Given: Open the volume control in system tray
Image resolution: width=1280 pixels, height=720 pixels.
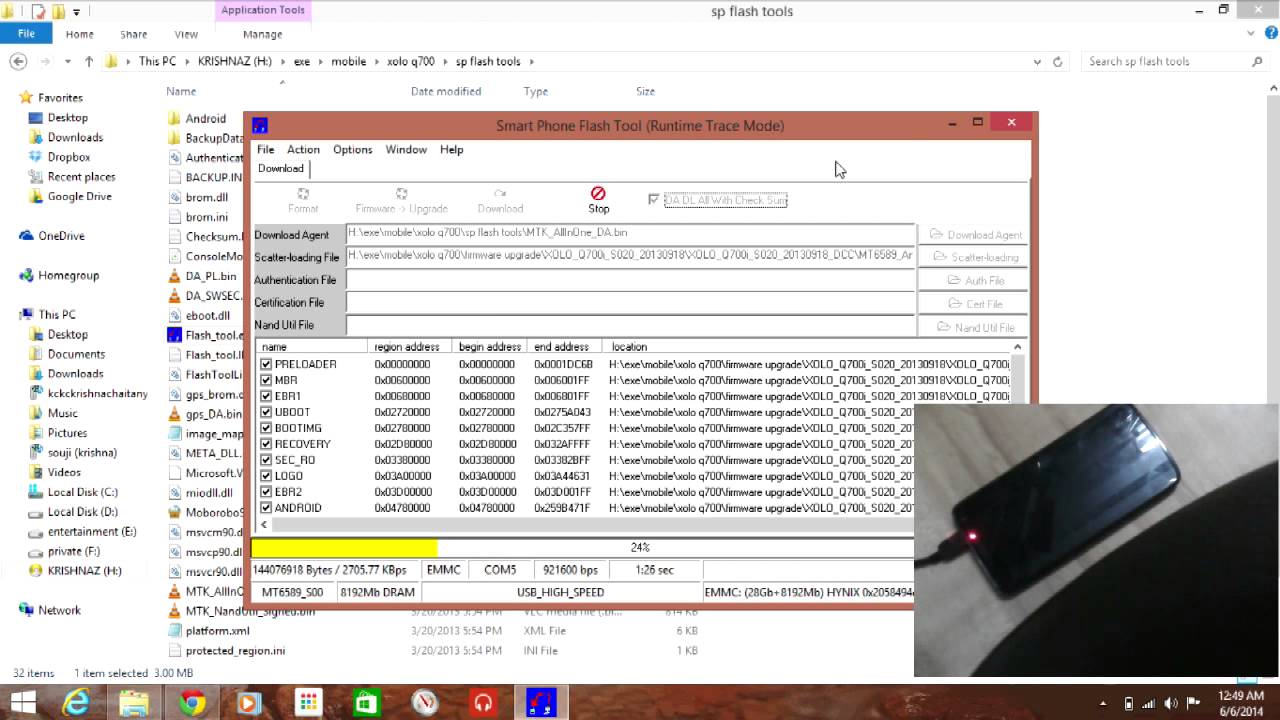Looking at the screenshot, I should point(1171,703).
